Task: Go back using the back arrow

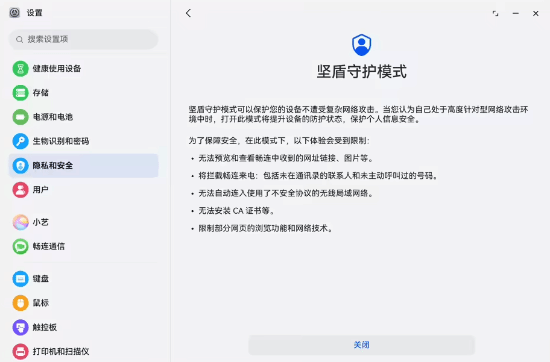Action: 188,13
